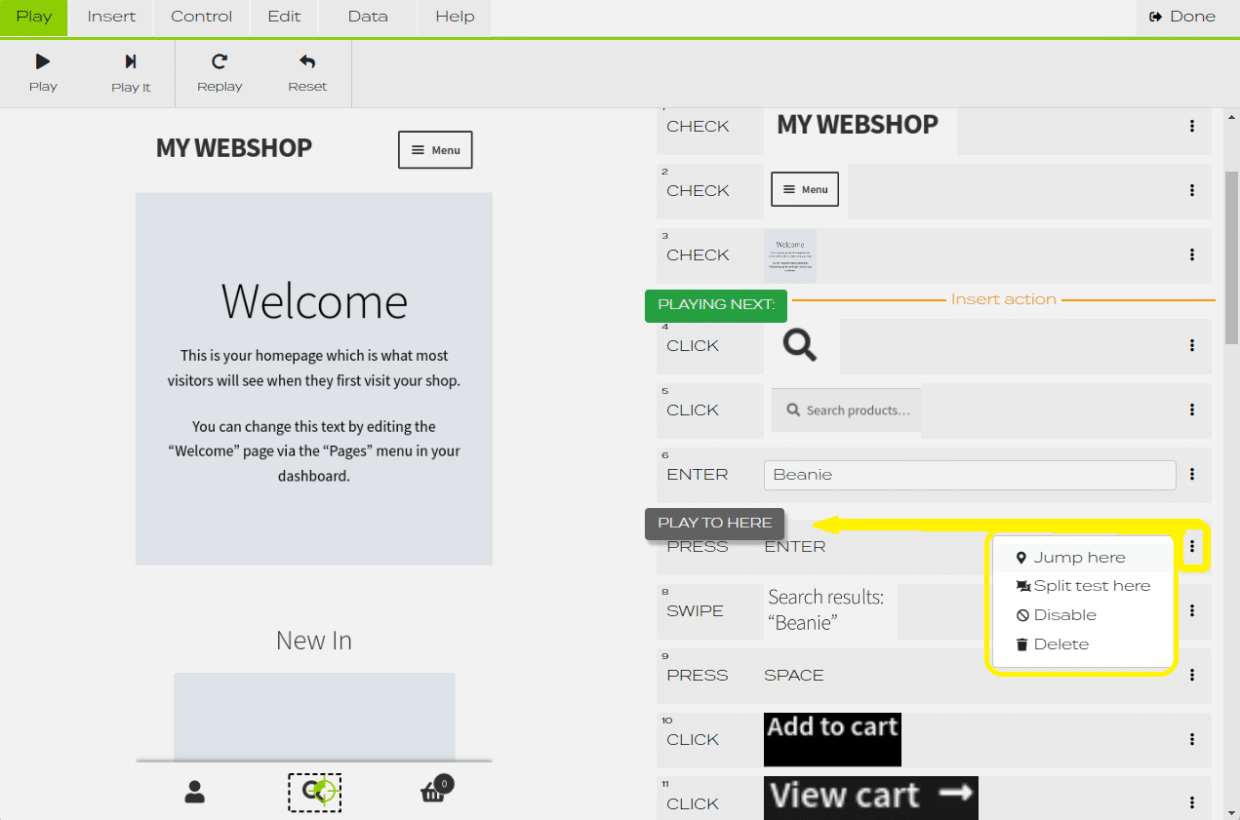Open the Insert menu

coord(110,16)
